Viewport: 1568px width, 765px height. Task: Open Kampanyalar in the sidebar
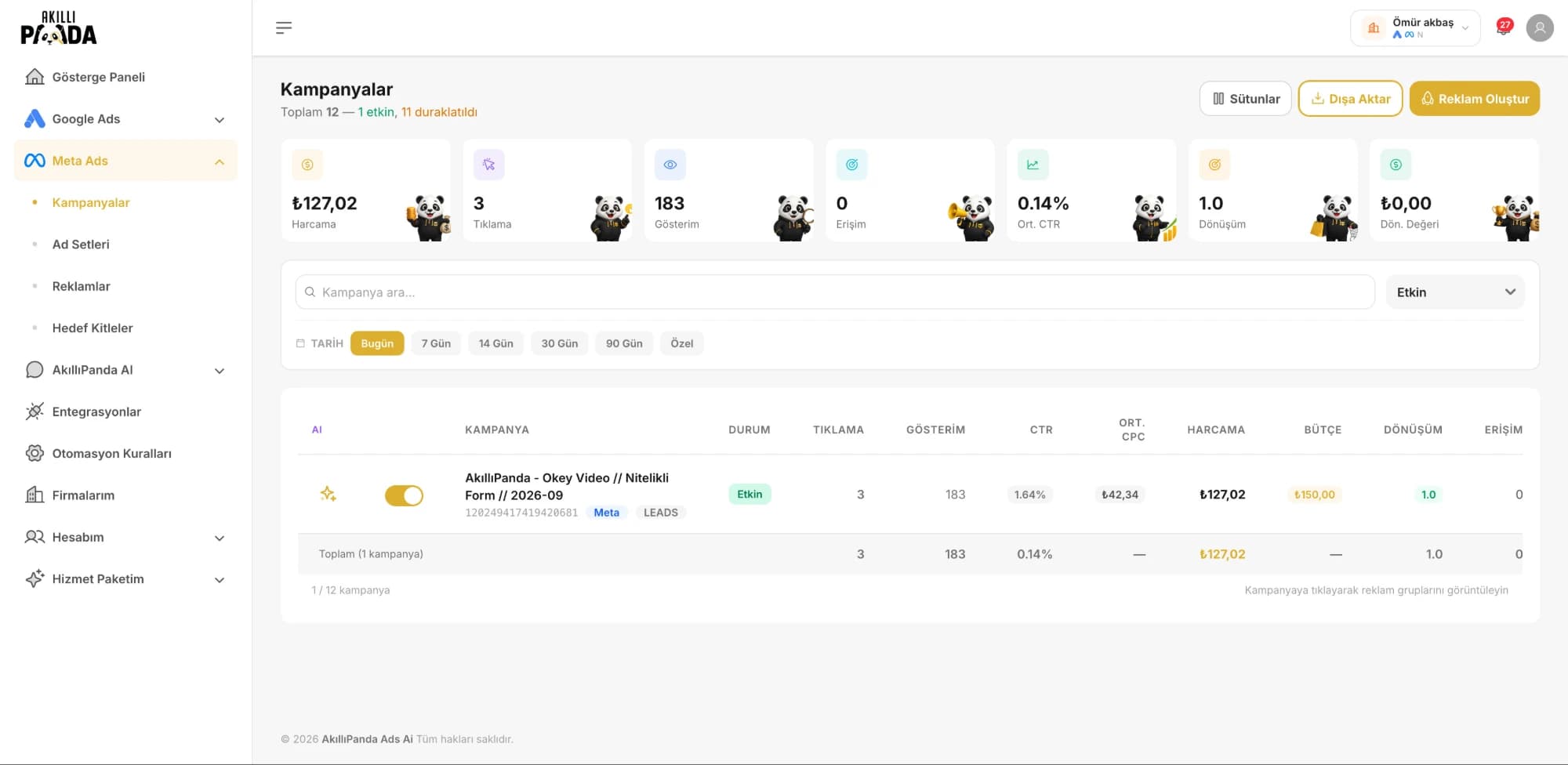pos(91,202)
